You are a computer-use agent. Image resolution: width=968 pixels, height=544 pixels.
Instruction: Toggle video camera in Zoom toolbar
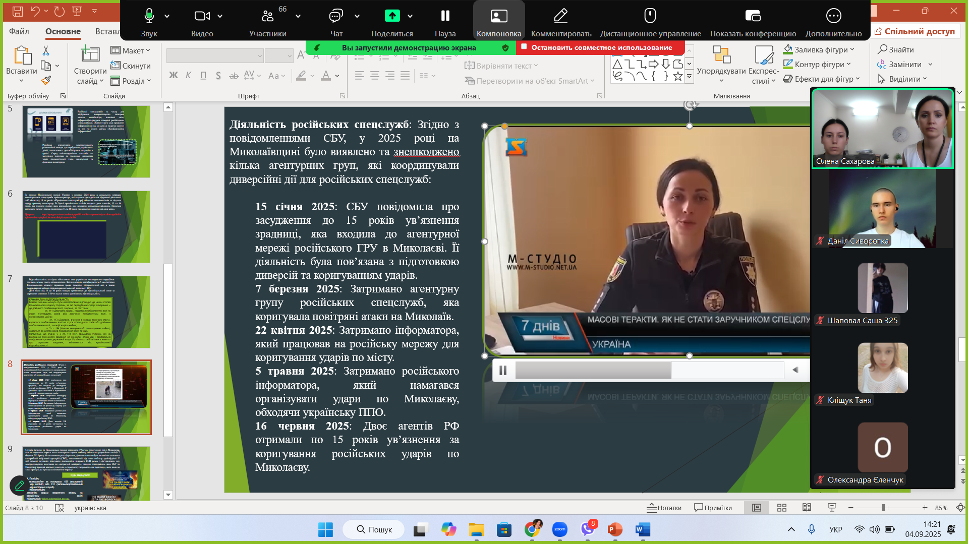pyautogui.click(x=202, y=16)
